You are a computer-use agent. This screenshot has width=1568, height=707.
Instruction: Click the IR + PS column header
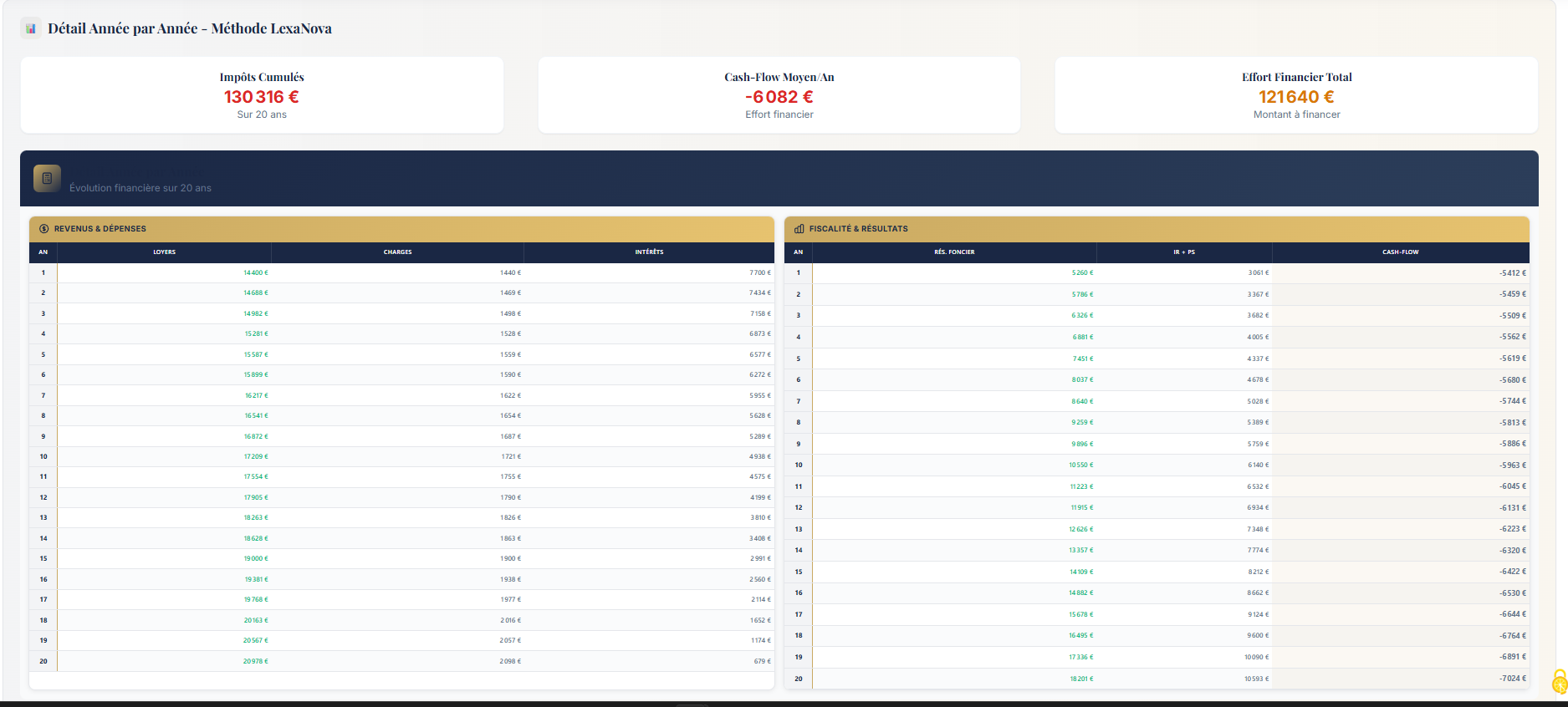pos(1184,252)
